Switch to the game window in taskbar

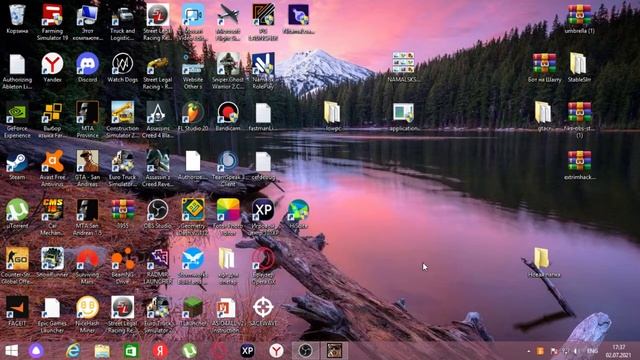(334, 351)
